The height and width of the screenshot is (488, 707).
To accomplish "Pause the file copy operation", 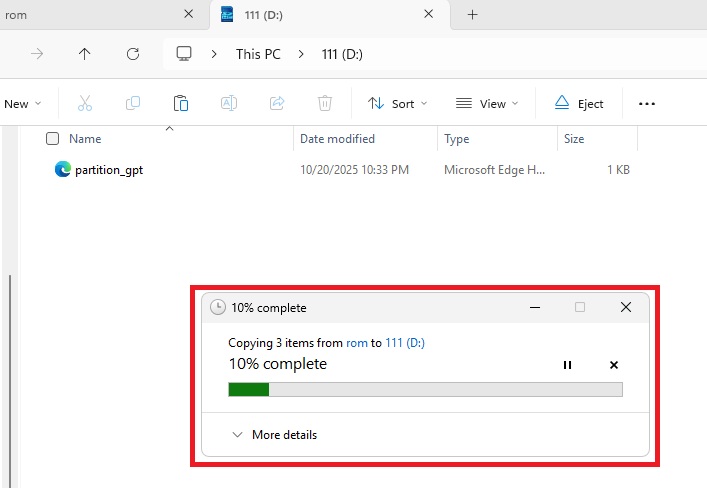I will [x=567, y=365].
